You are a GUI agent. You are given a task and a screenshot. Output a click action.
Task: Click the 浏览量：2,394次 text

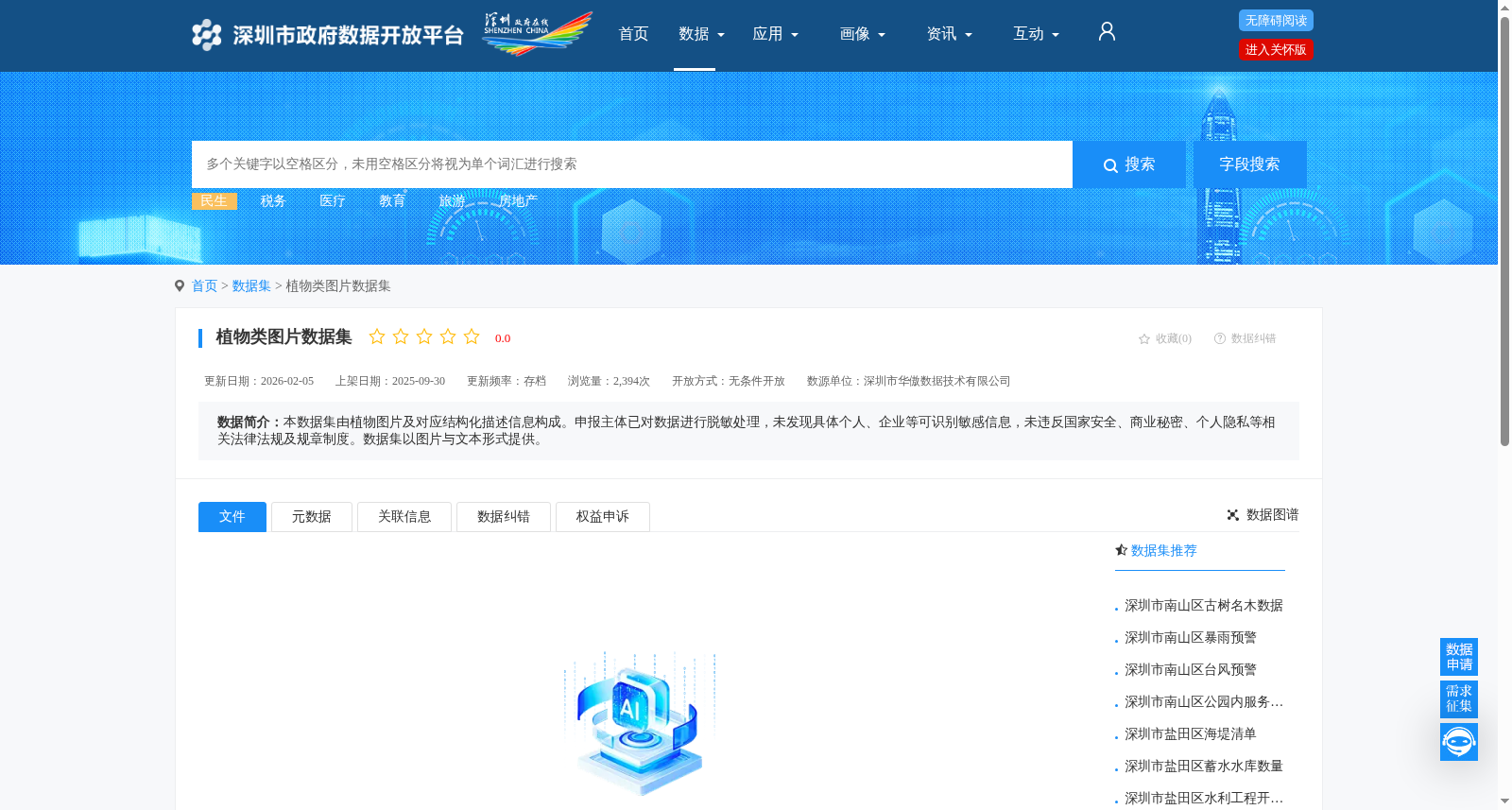(x=609, y=381)
